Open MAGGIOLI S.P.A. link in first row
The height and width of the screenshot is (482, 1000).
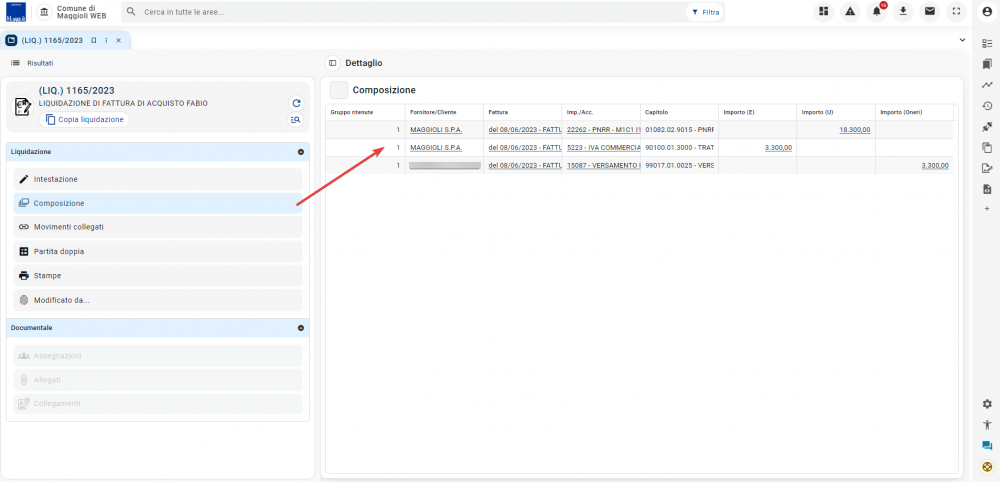pyautogui.click(x=436, y=129)
